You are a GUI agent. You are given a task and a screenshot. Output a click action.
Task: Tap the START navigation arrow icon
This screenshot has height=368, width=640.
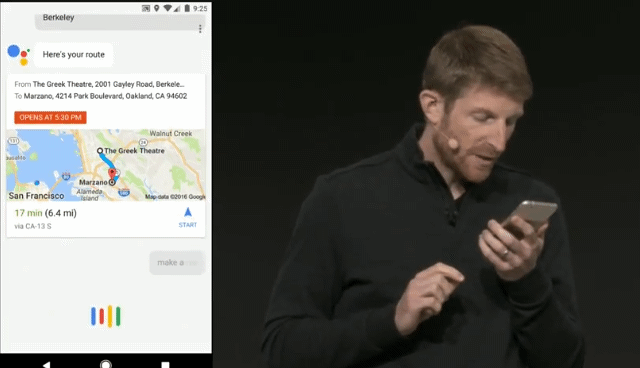click(188, 212)
